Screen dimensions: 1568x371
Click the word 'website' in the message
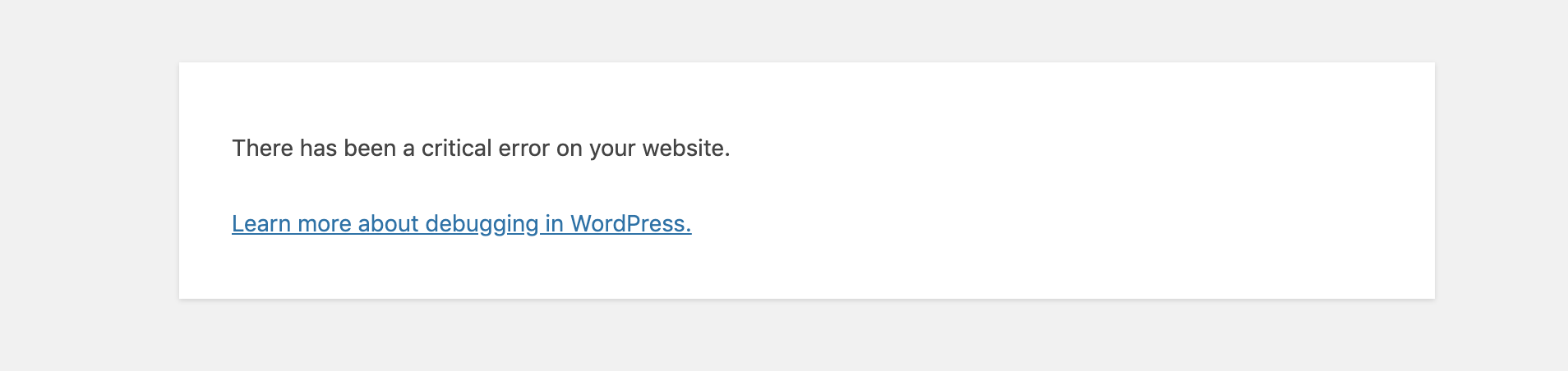[685, 149]
